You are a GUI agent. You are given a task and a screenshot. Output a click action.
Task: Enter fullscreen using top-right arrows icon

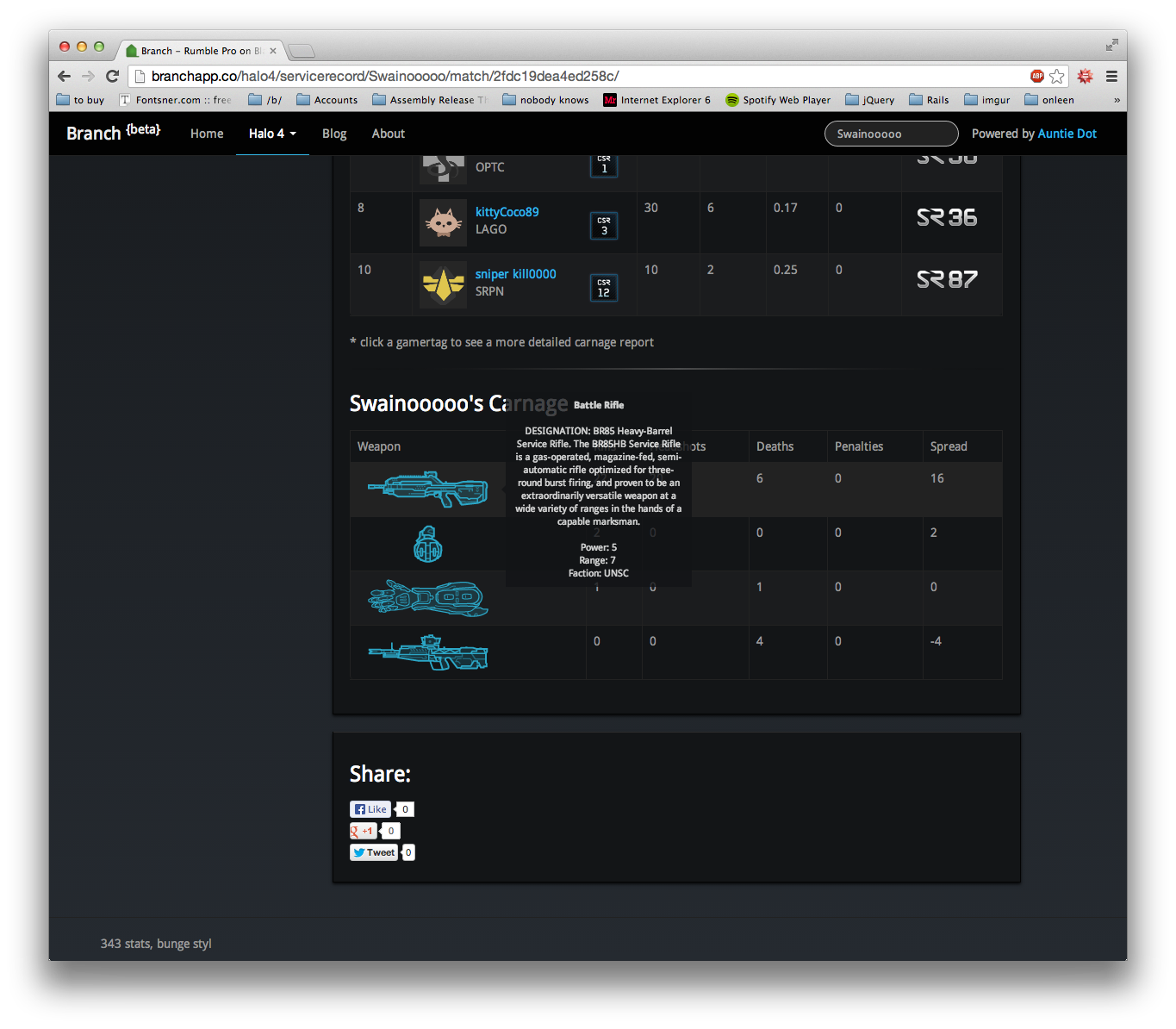(x=1112, y=45)
